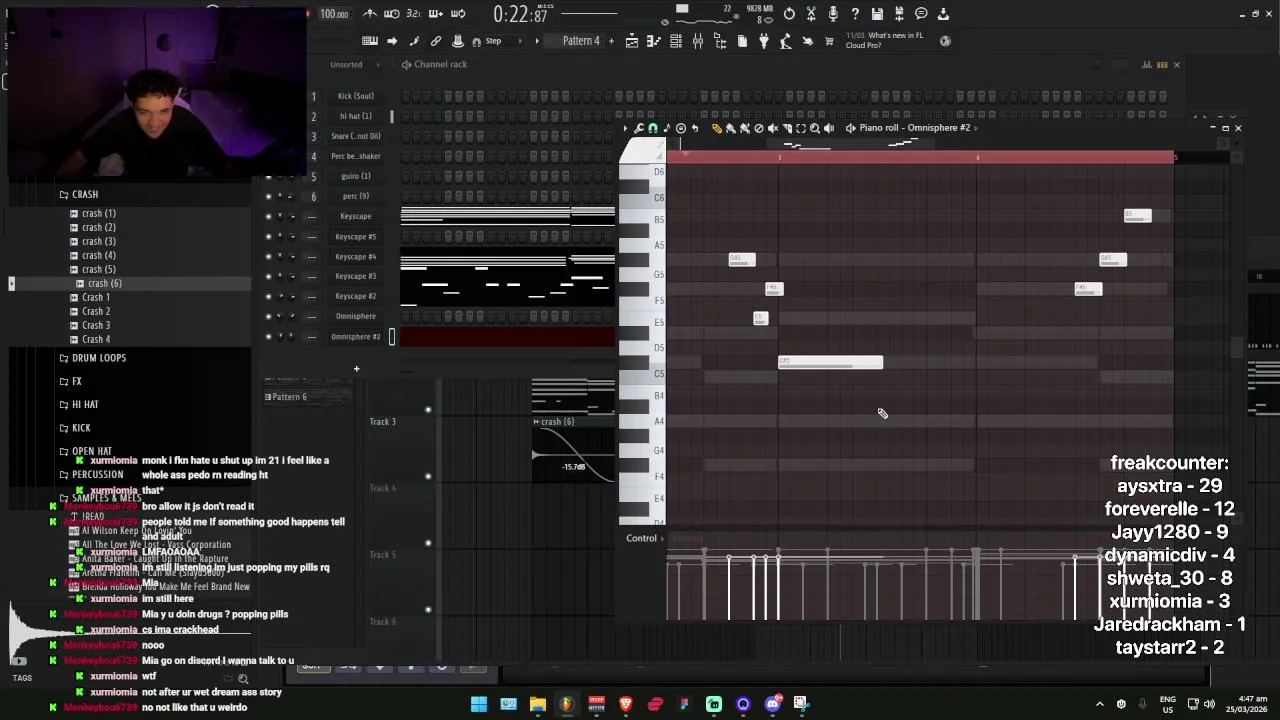
Task: Open the chat bubble icon in top toolbar
Action: [921, 14]
